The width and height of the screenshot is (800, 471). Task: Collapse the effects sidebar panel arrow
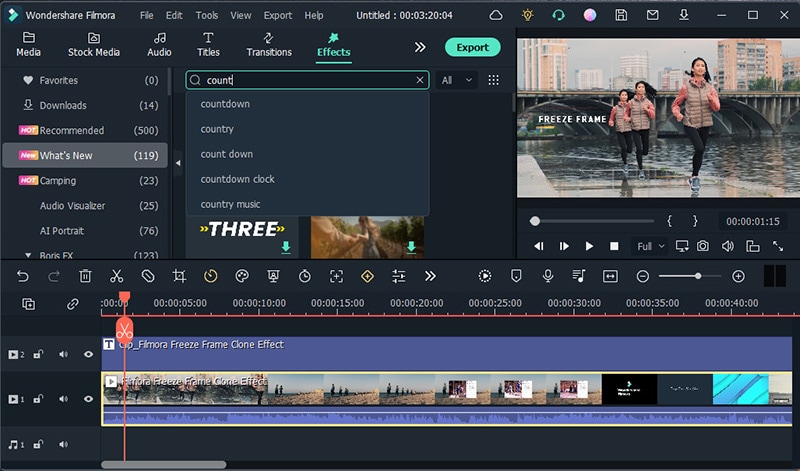(178, 163)
